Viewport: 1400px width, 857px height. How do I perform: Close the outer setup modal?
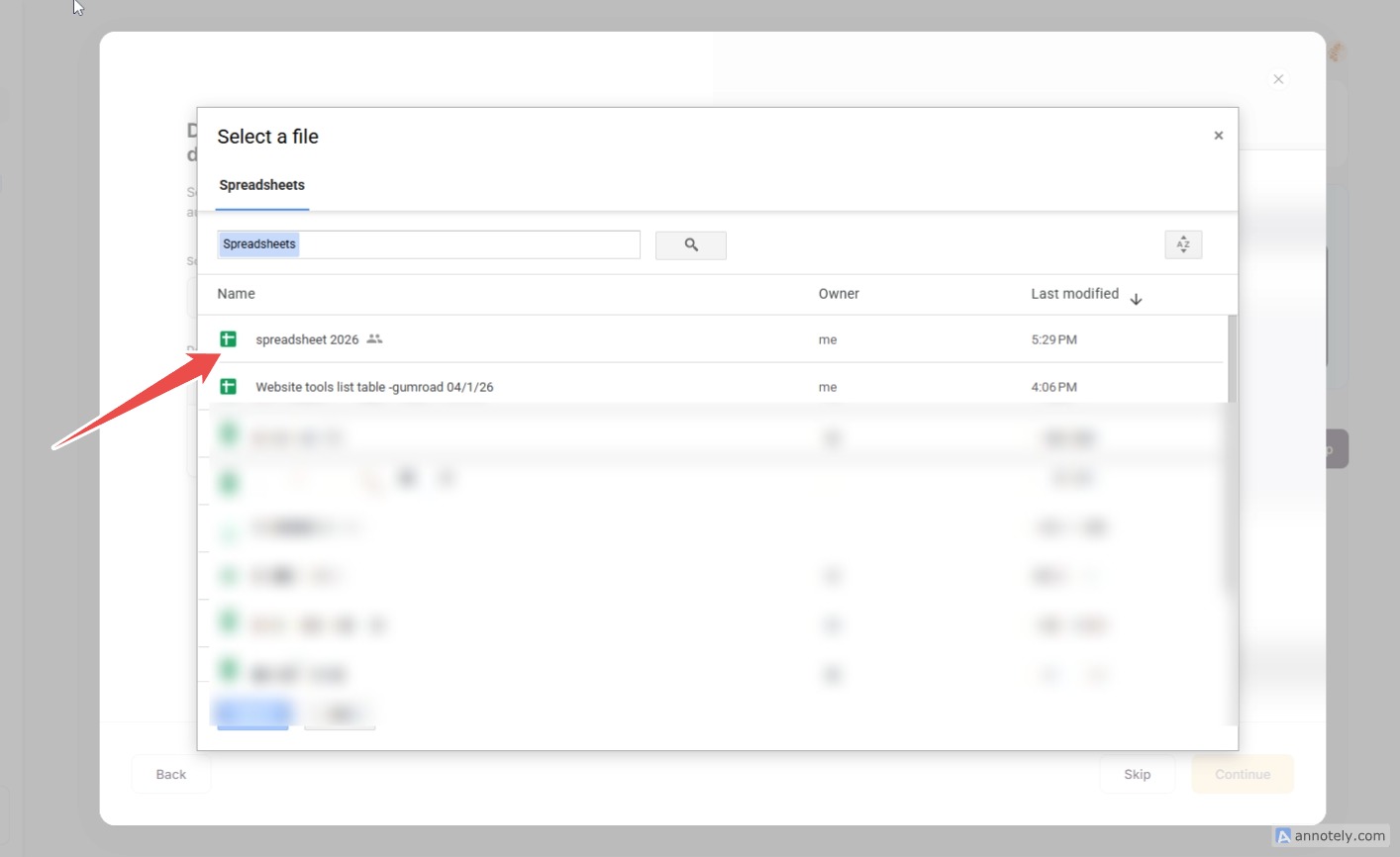(x=1278, y=79)
